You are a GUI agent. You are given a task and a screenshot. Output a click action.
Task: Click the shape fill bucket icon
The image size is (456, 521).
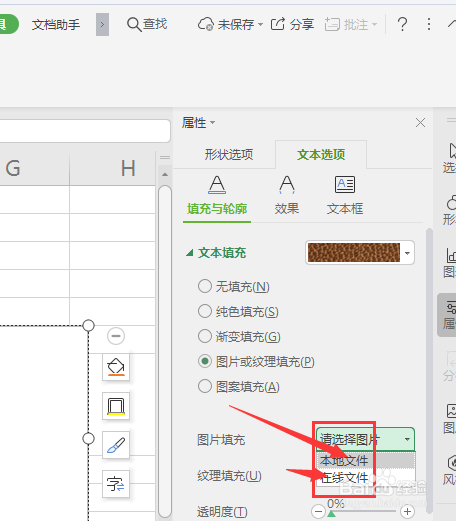click(116, 367)
